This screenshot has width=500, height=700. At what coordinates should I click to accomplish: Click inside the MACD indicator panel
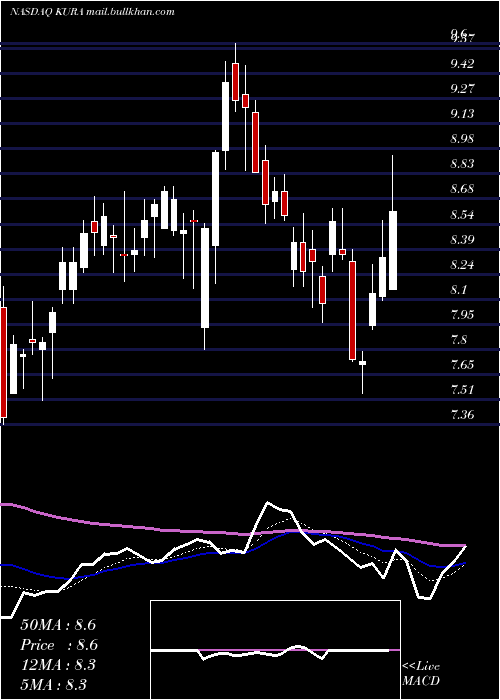coord(275,650)
